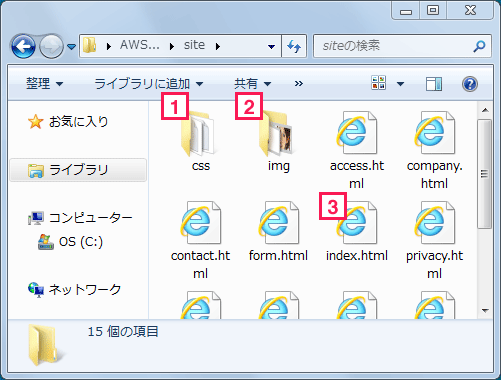Open the recent pages dropdown arrow
The width and height of the screenshot is (501, 380).
tap(71, 46)
